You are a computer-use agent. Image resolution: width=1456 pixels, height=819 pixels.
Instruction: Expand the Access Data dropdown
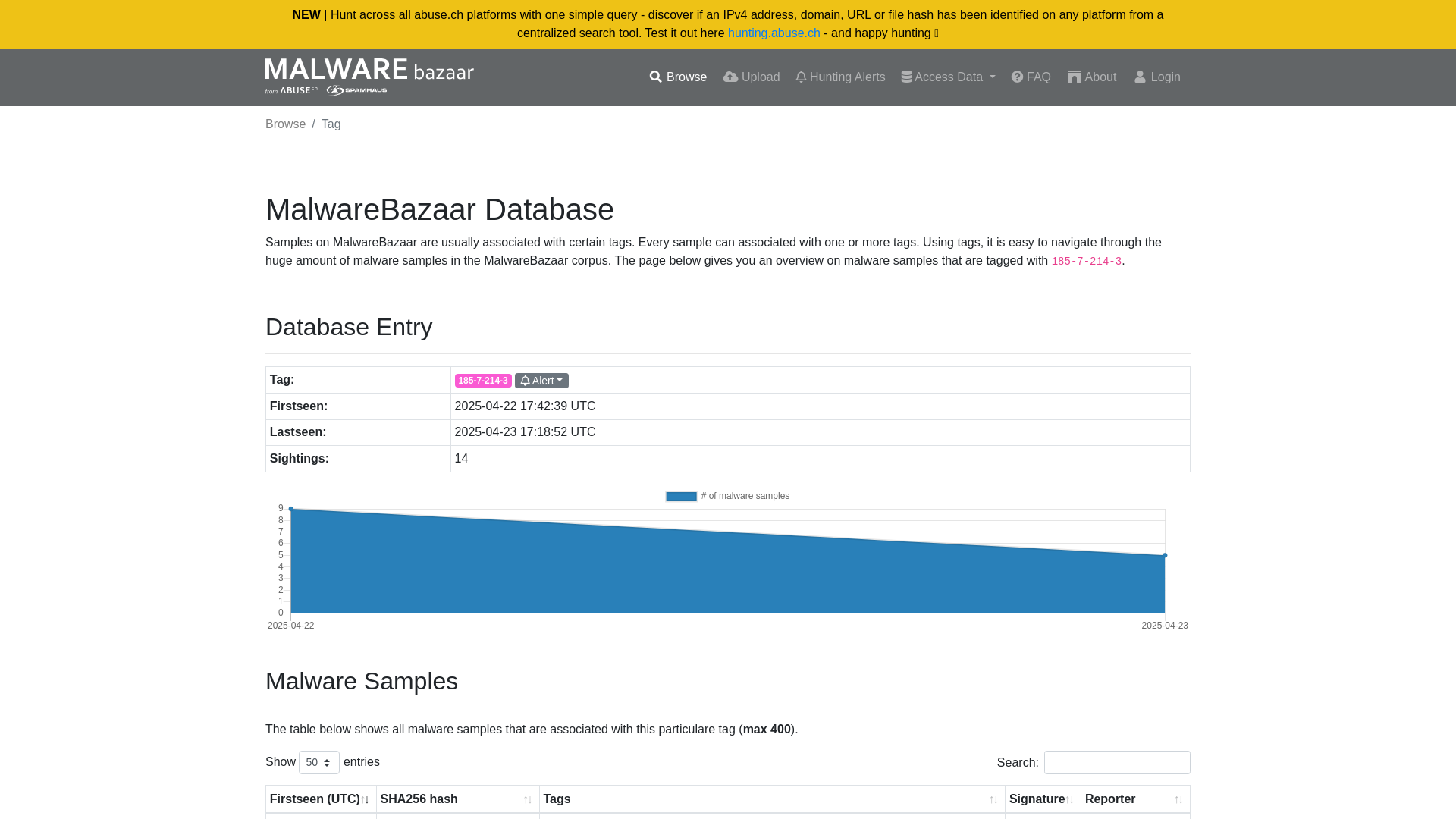(x=948, y=77)
